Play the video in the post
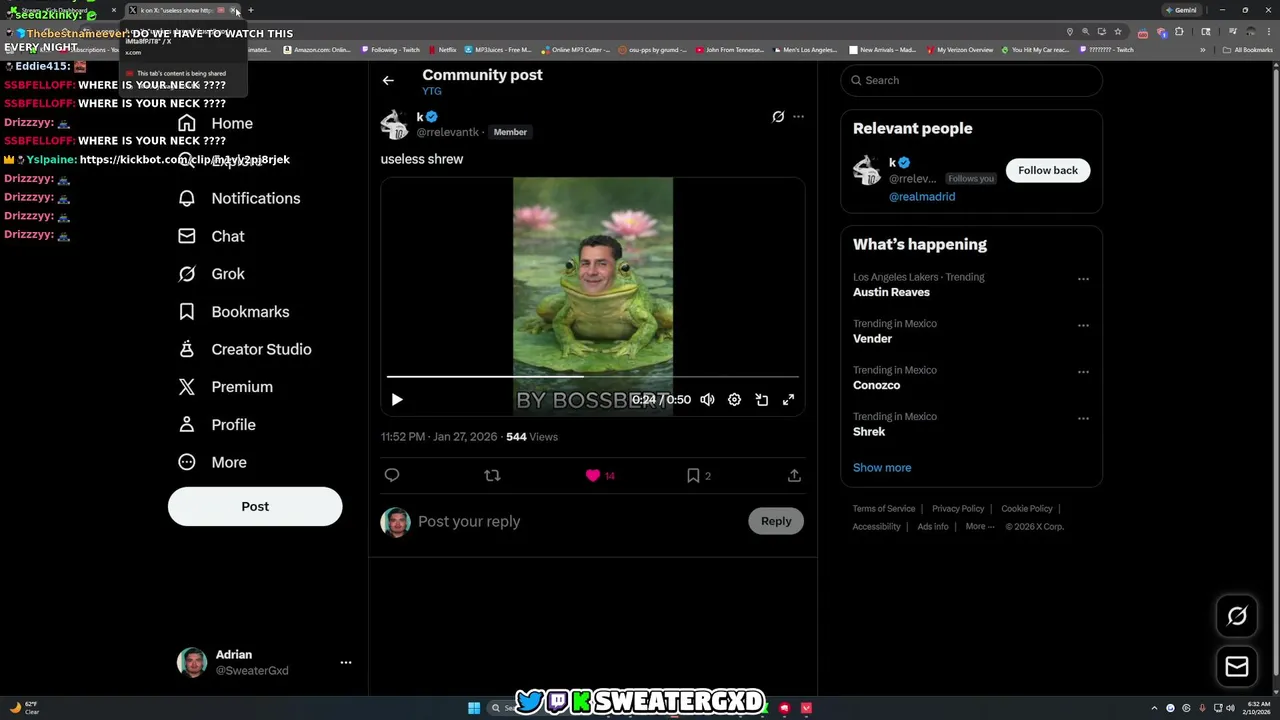Image resolution: width=1280 pixels, height=720 pixels. [397, 400]
